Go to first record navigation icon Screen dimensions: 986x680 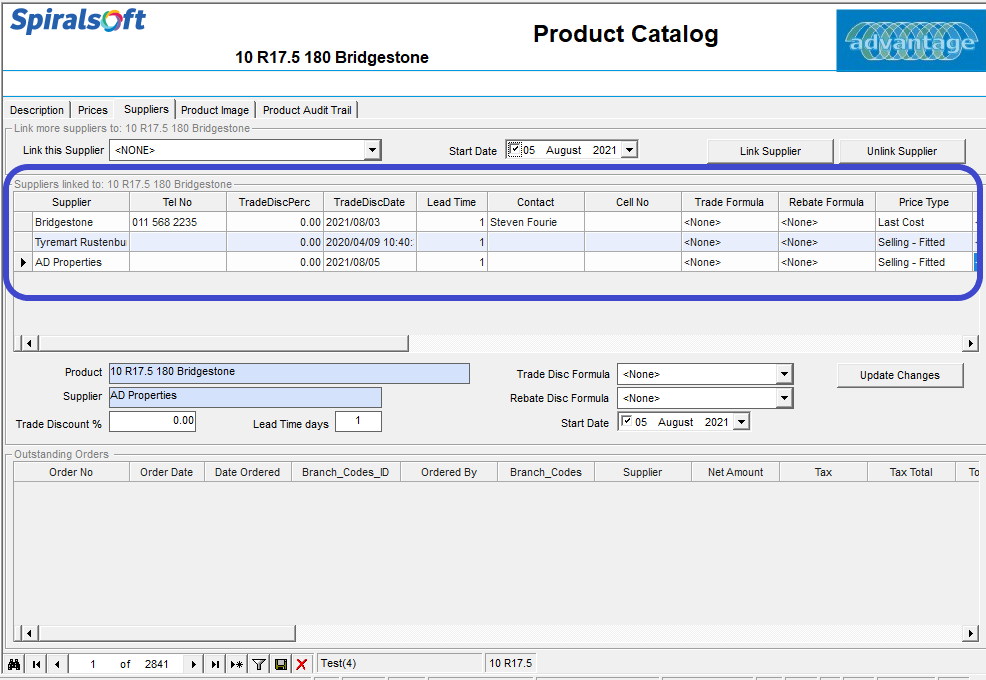pyautogui.click(x=36, y=664)
